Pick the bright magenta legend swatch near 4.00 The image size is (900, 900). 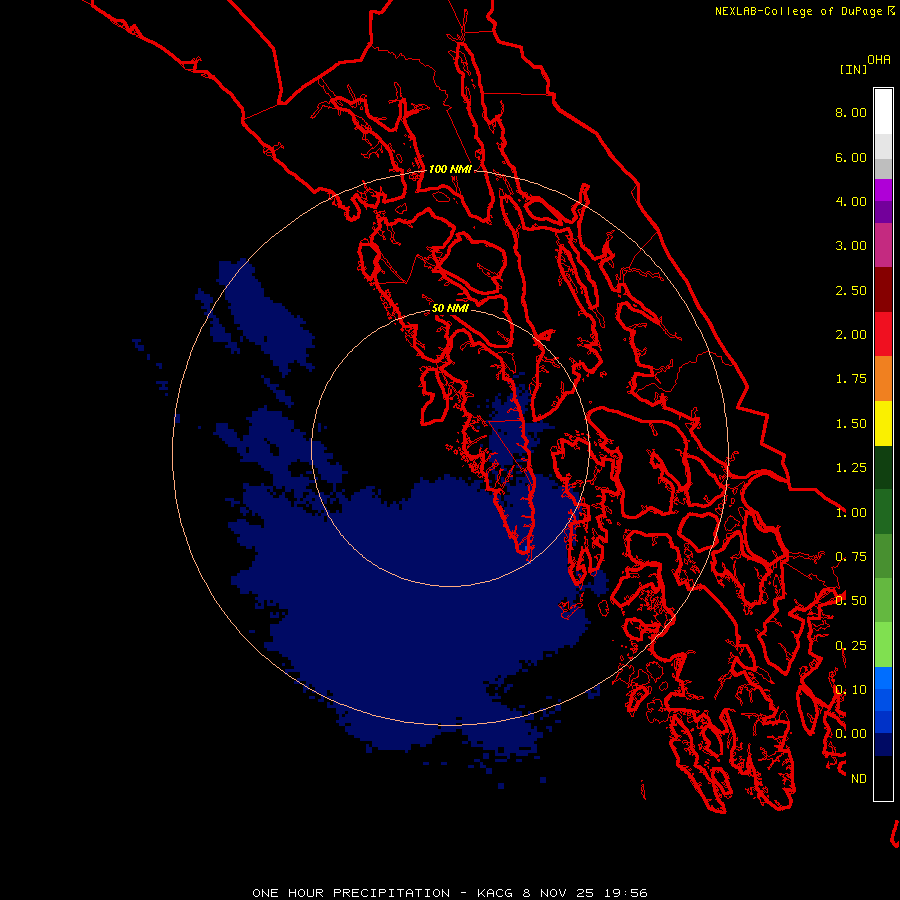883,190
